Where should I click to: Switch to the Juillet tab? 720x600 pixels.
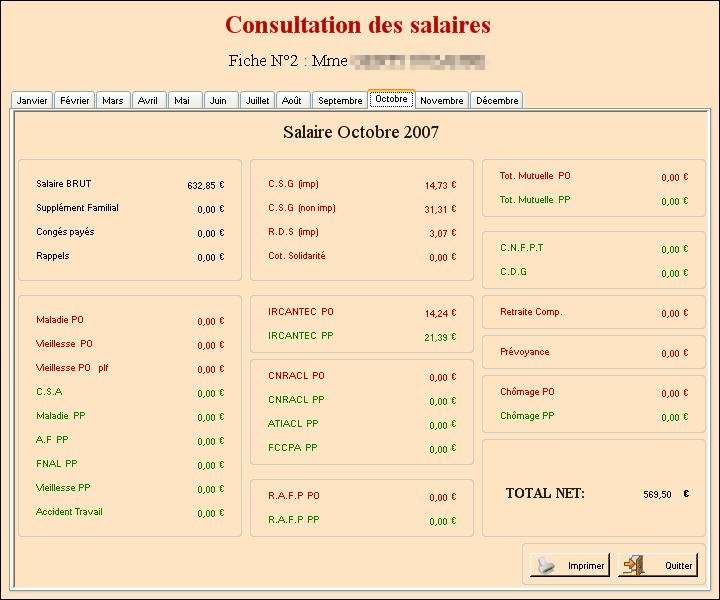(257, 101)
